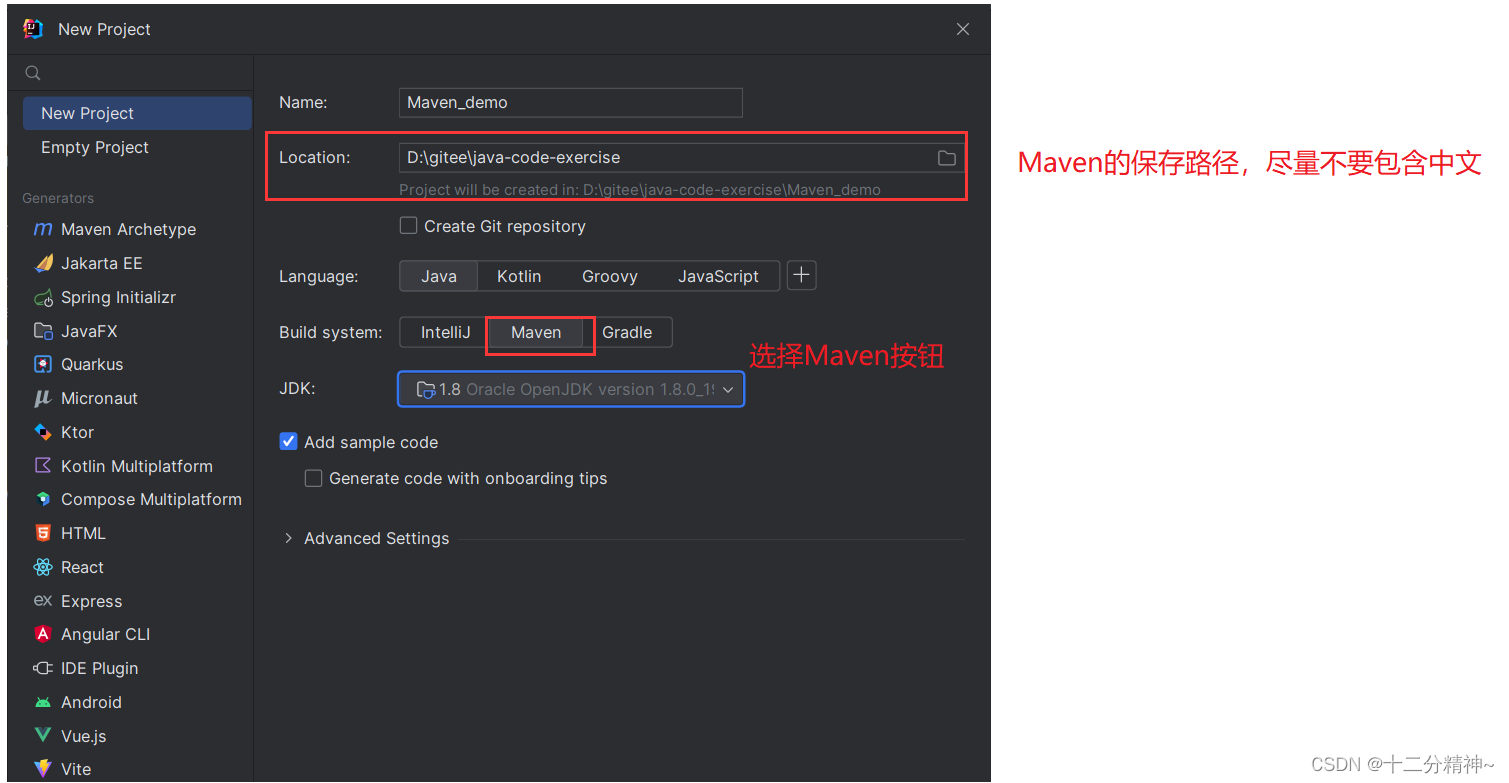The width and height of the screenshot is (1509, 783).
Task: Click the React atom icon
Action: click(43, 567)
